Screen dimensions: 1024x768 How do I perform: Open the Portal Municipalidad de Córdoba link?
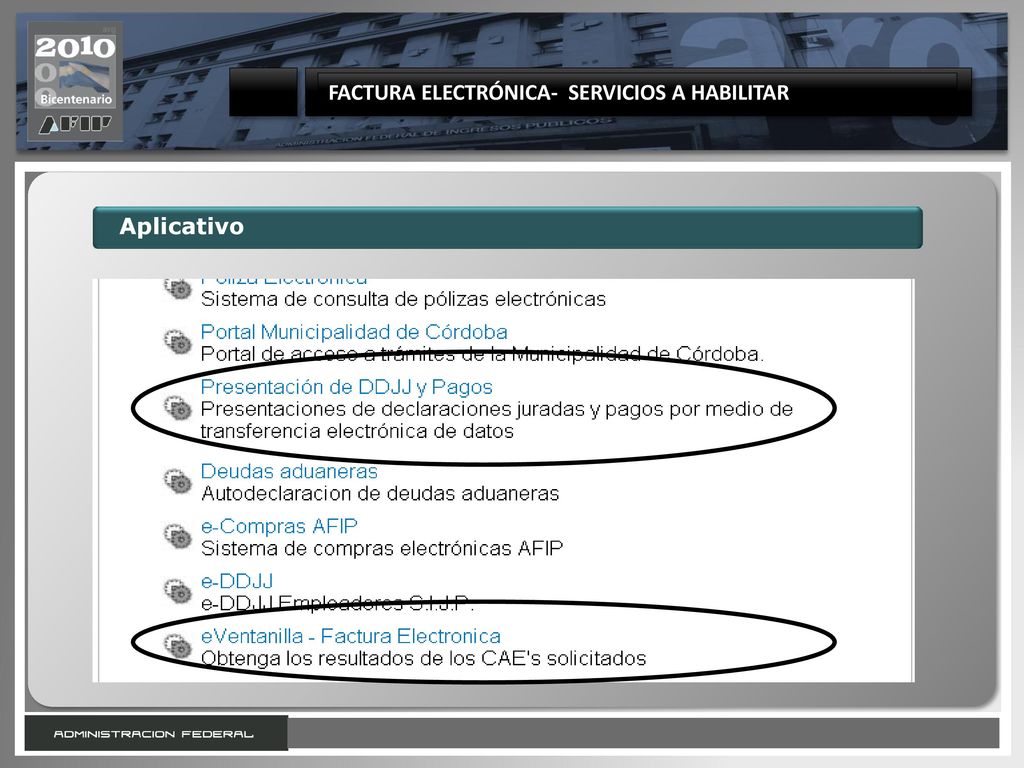pyautogui.click(x=354, y=332)
